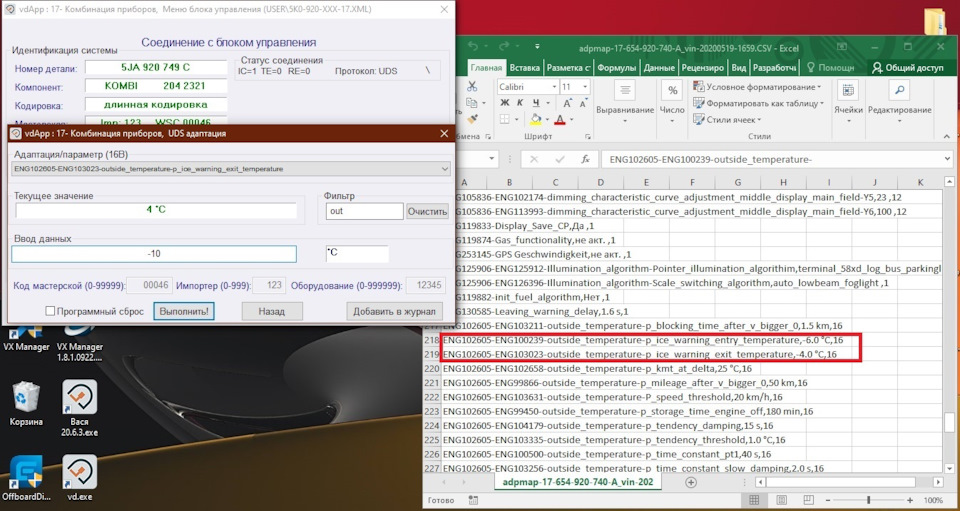The height and width of the screenshot is (511, 960).
Task: Open Выравнивание alignment group icon
Action: click(624, 91)
